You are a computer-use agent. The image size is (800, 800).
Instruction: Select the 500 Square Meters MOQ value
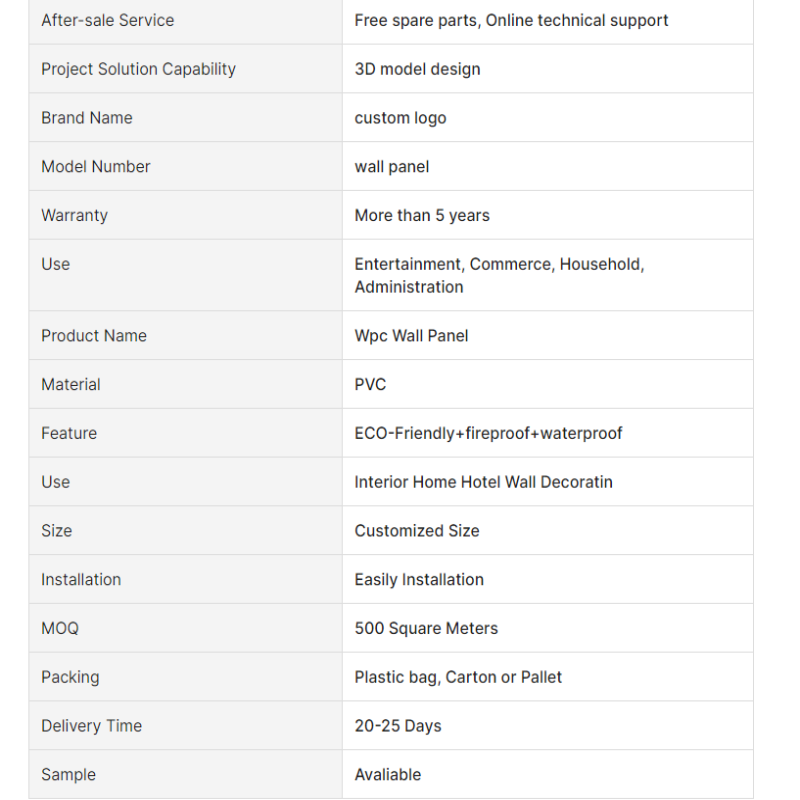tap(426, 628)
